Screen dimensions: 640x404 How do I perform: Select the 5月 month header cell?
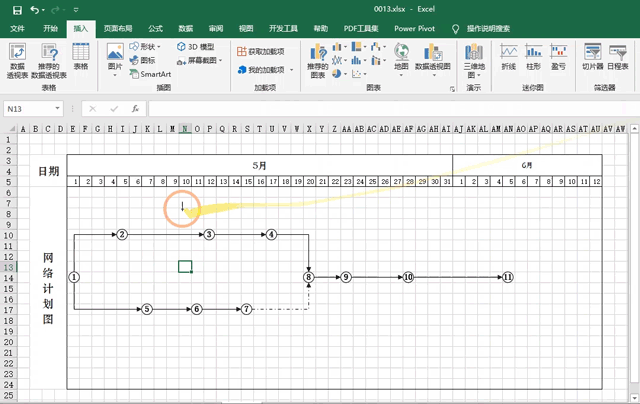pyautogui.click(x=260, y=165)
